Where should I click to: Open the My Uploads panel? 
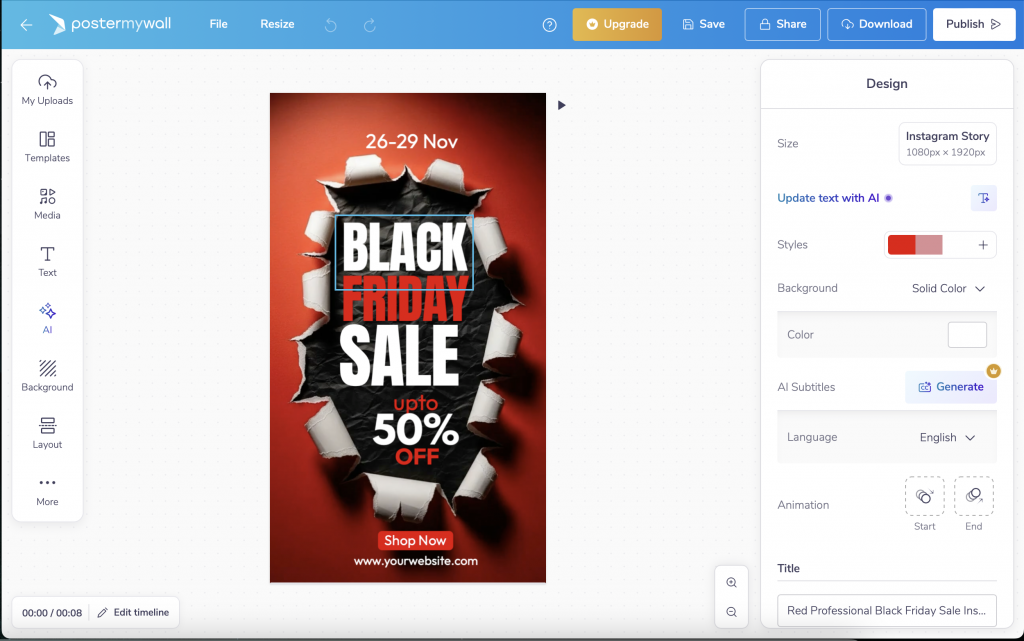click(46, 90)
